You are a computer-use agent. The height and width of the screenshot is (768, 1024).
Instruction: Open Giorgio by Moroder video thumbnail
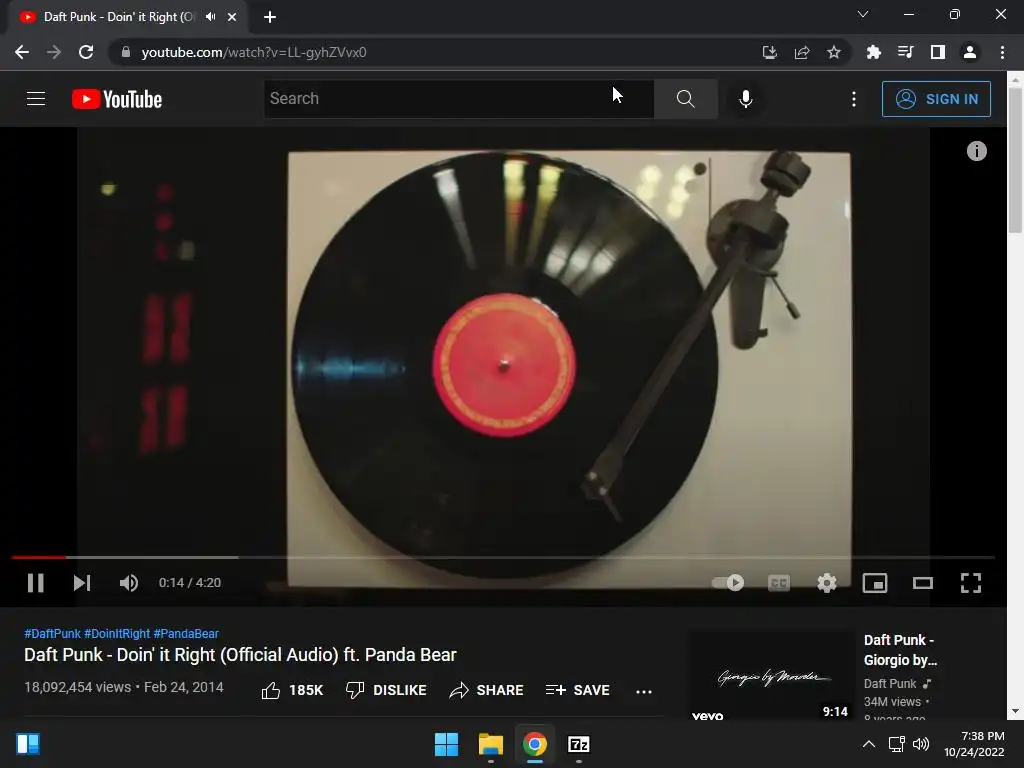click(772, 676)
